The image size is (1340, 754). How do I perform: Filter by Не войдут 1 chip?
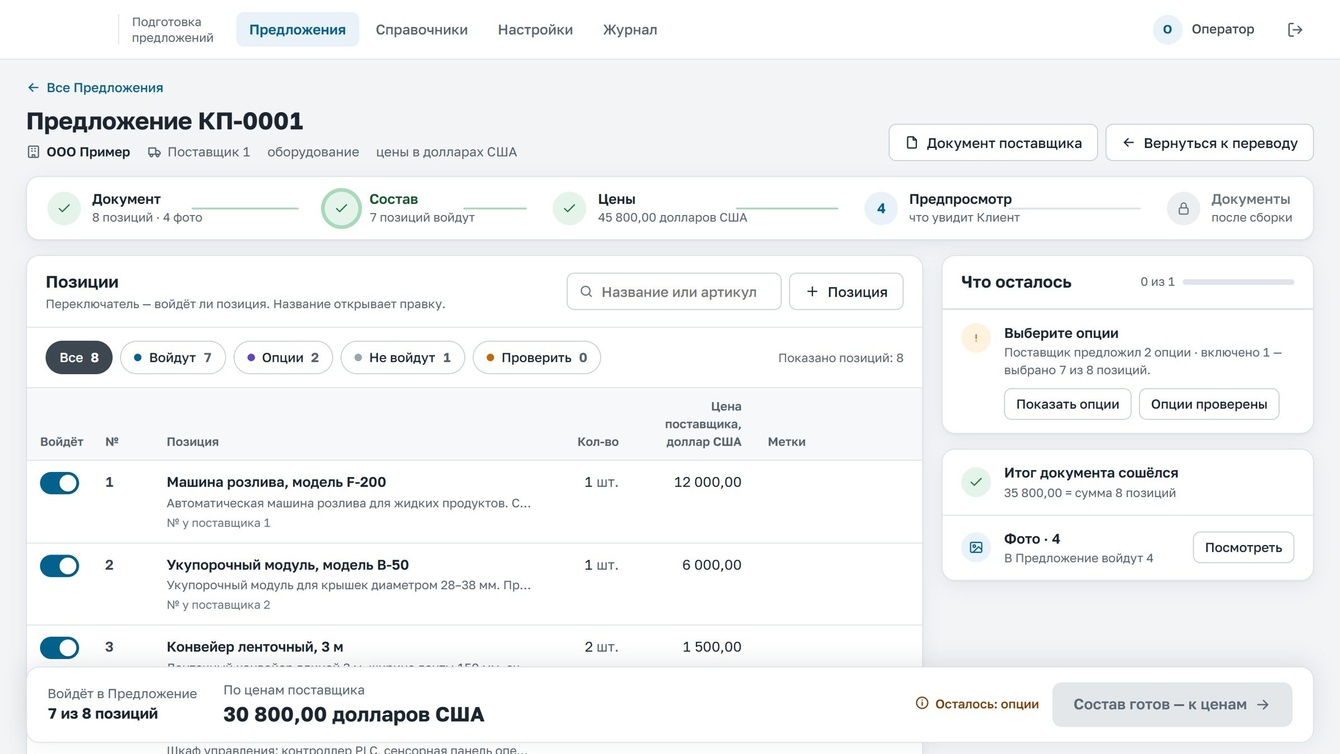point(403,358)
